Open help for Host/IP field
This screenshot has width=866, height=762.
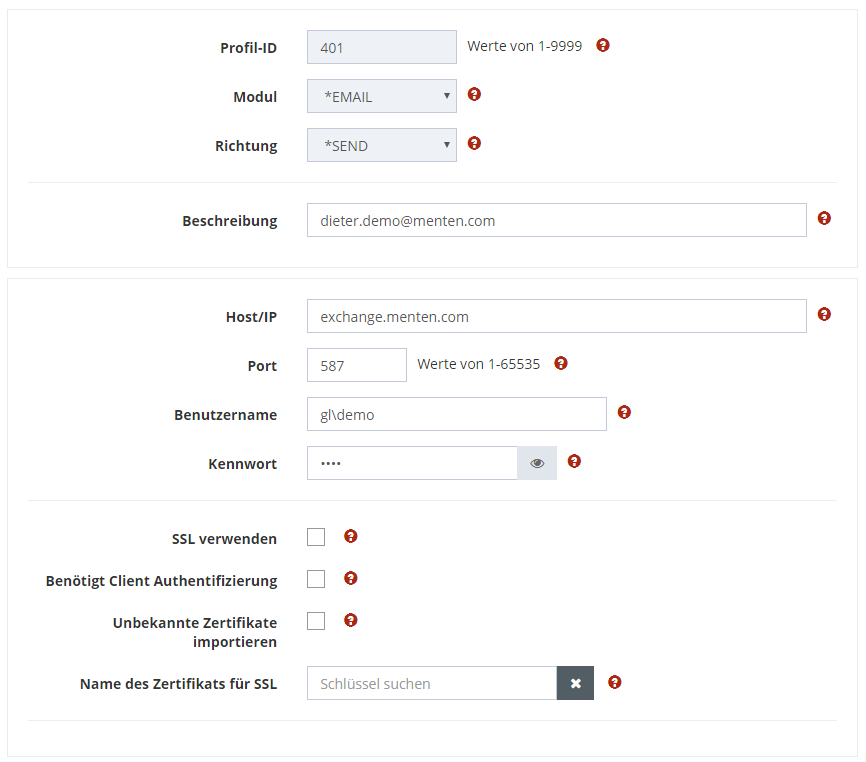click(x=824, y=314)
